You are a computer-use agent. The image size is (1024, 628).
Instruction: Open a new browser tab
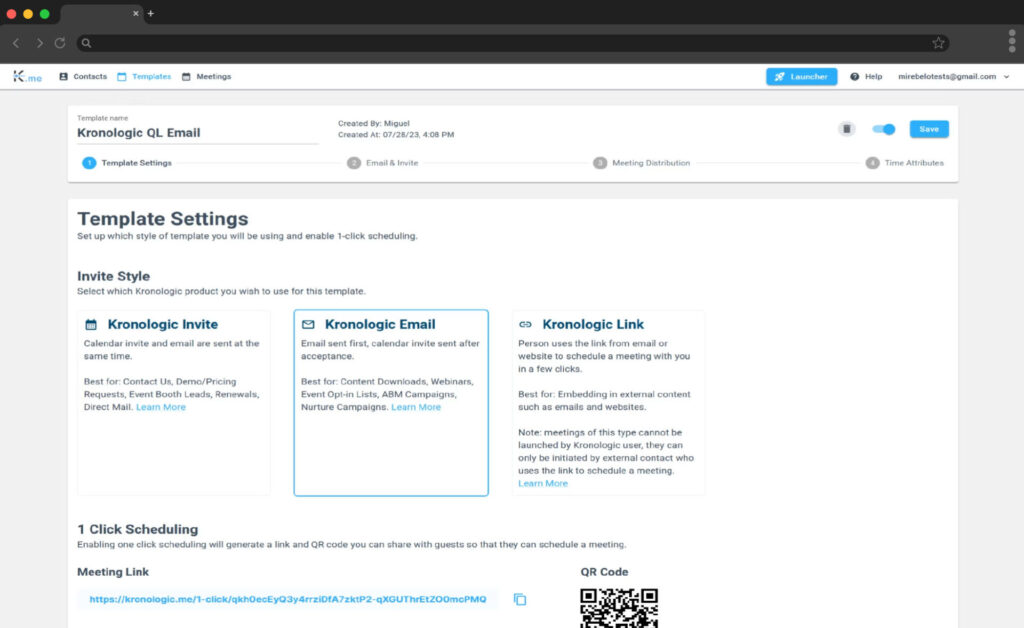151,13
